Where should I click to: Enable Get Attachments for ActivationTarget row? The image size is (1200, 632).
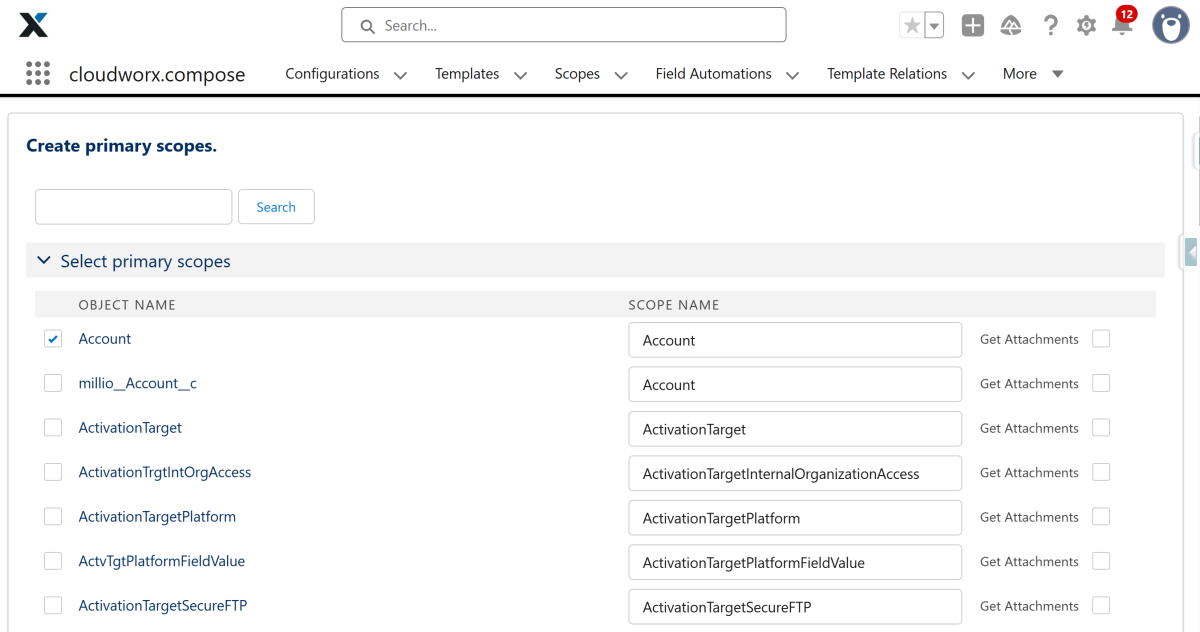tap(1101, 428)
